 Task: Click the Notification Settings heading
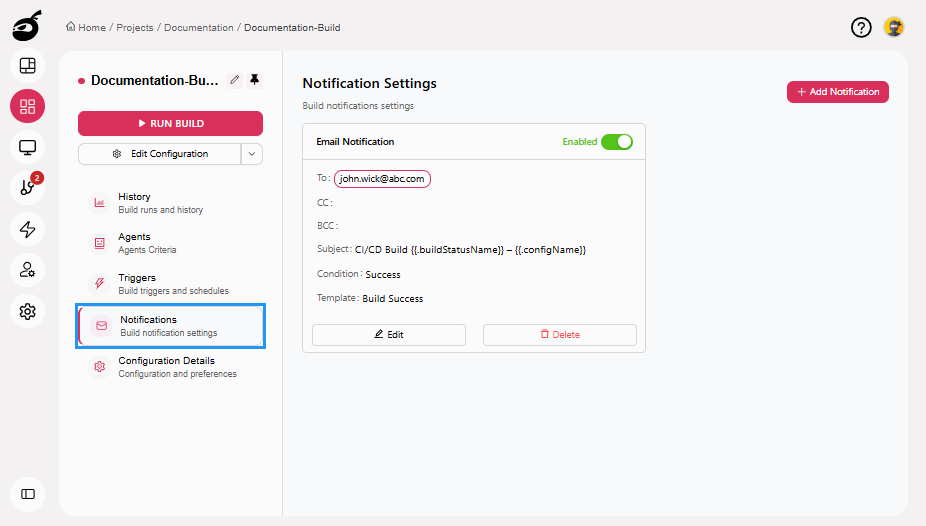pyautogui.click(x=370, y=83)
